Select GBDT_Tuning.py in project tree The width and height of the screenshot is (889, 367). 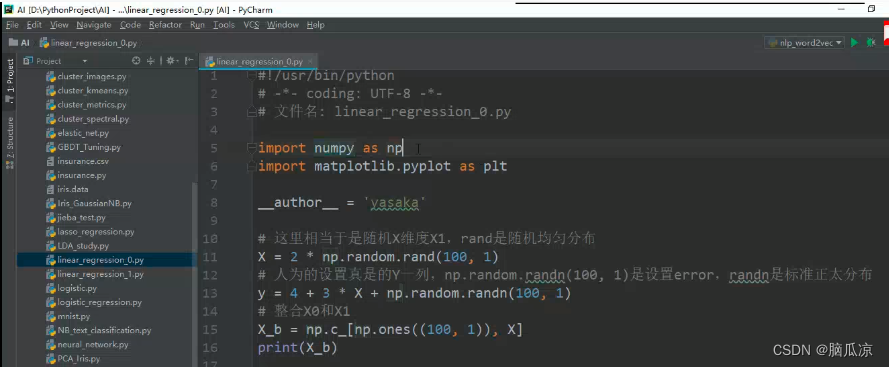coord(83,147)
